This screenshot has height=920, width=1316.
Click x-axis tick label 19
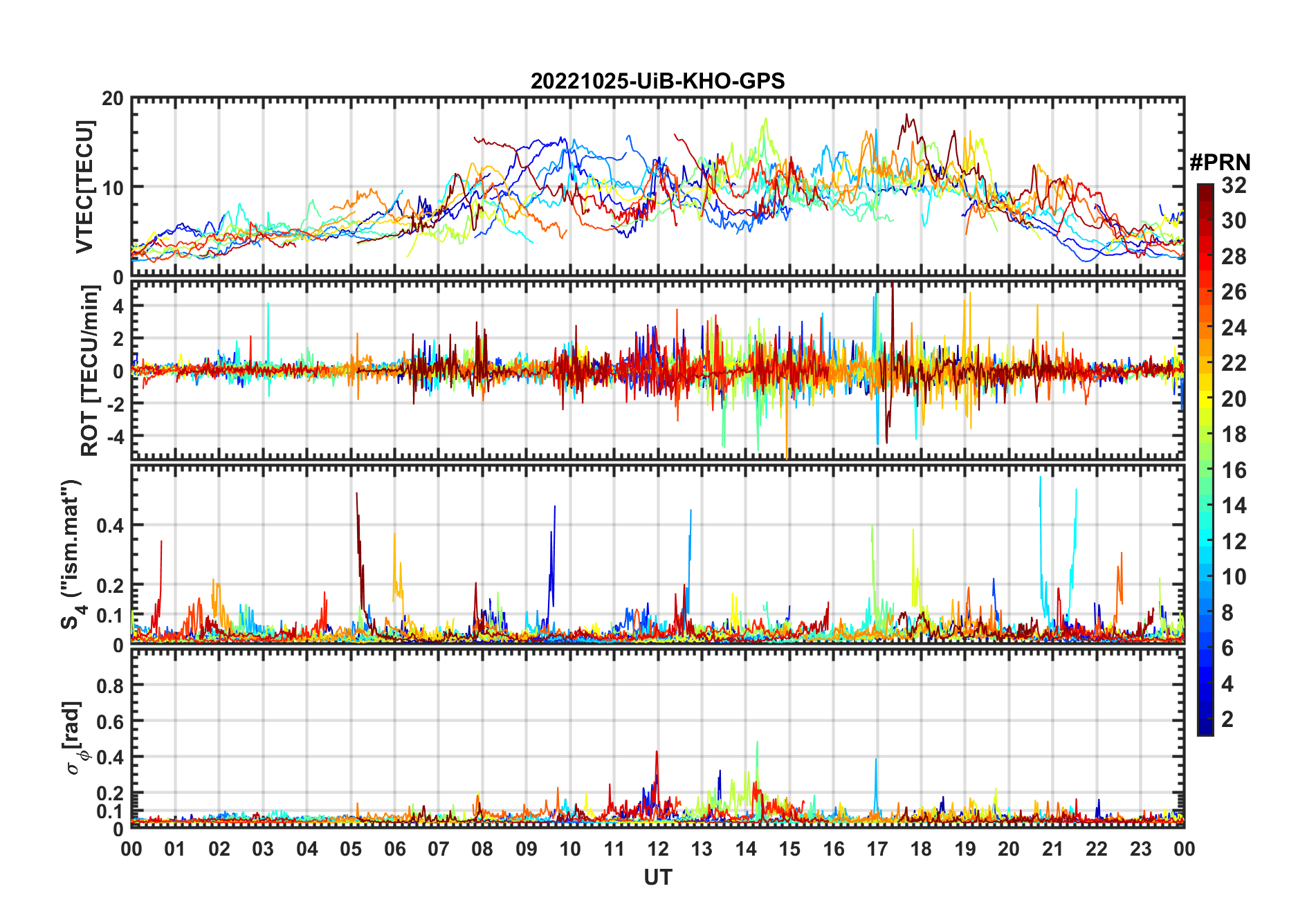(x=965, y=849)
